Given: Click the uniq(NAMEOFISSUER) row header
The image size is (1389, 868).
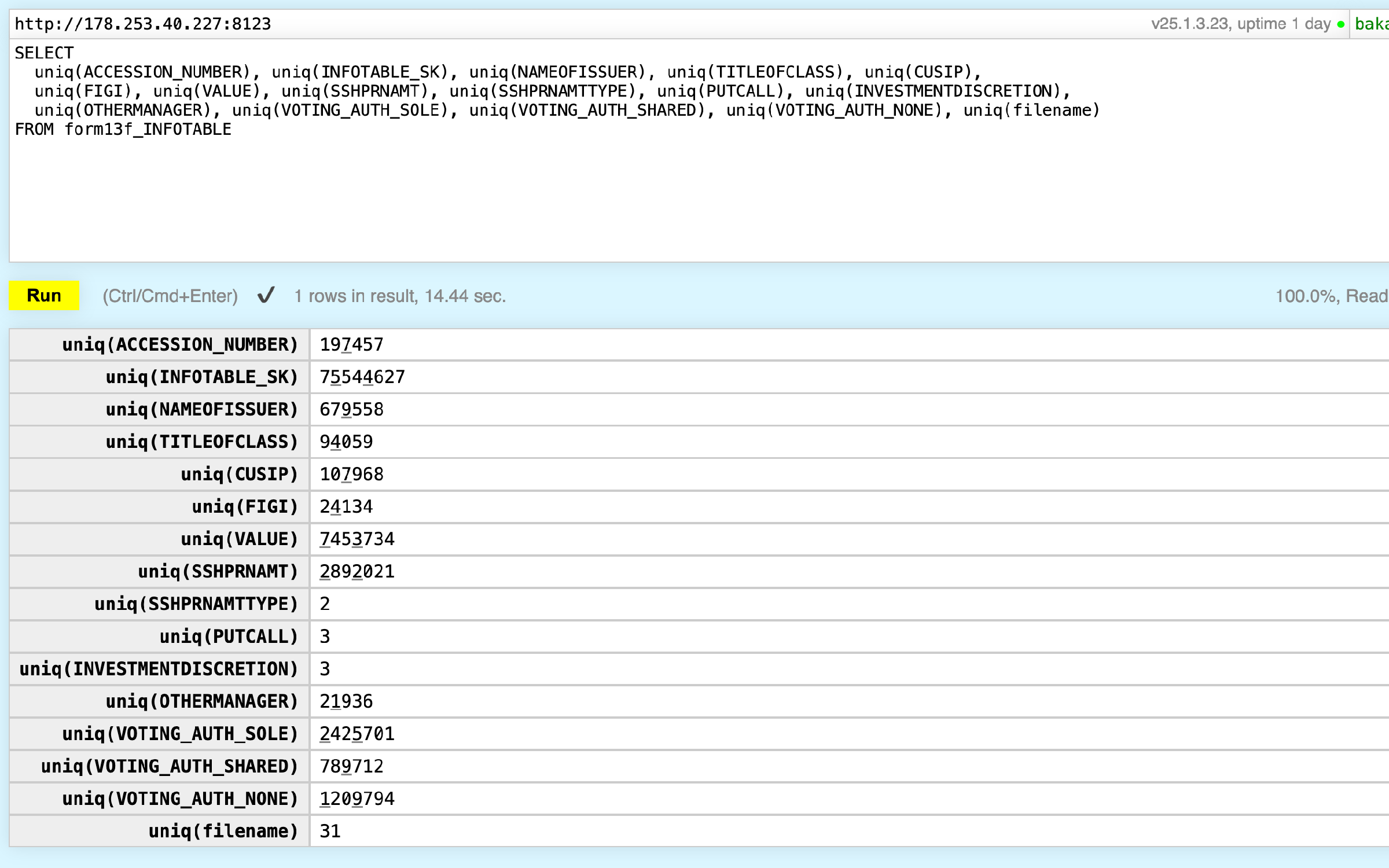Looking at the screenshot, I should point(201,410).
